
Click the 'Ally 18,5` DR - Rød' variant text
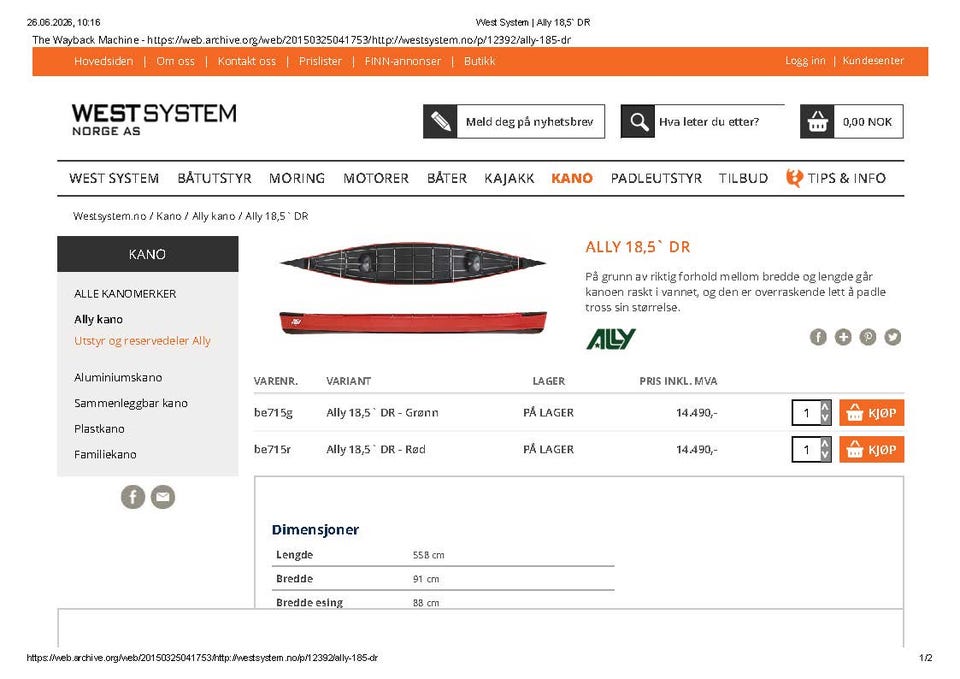[x=376, y=449]
